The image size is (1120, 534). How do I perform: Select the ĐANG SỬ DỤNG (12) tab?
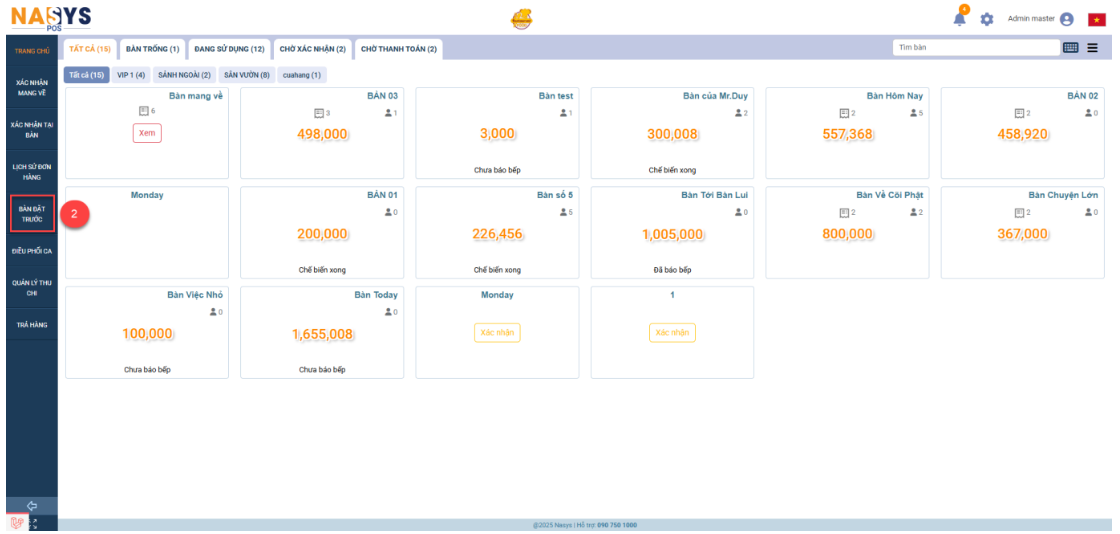[x=229, y=49]
